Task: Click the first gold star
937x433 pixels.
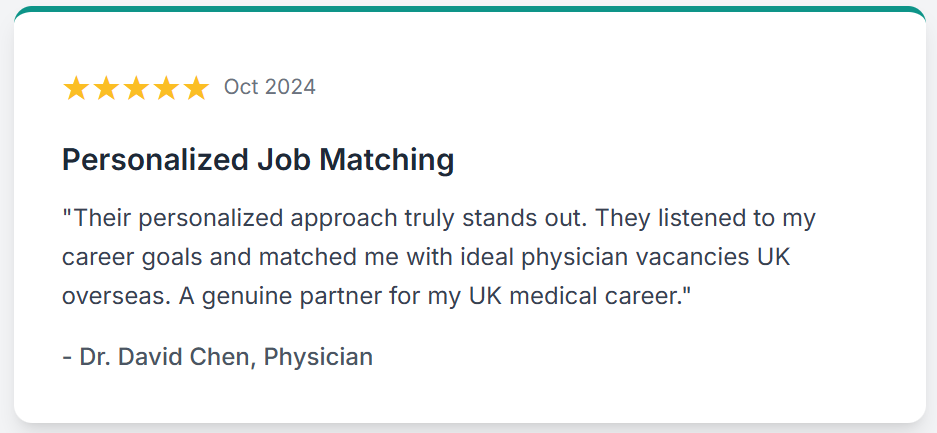Action: click(x=76, y=88)
